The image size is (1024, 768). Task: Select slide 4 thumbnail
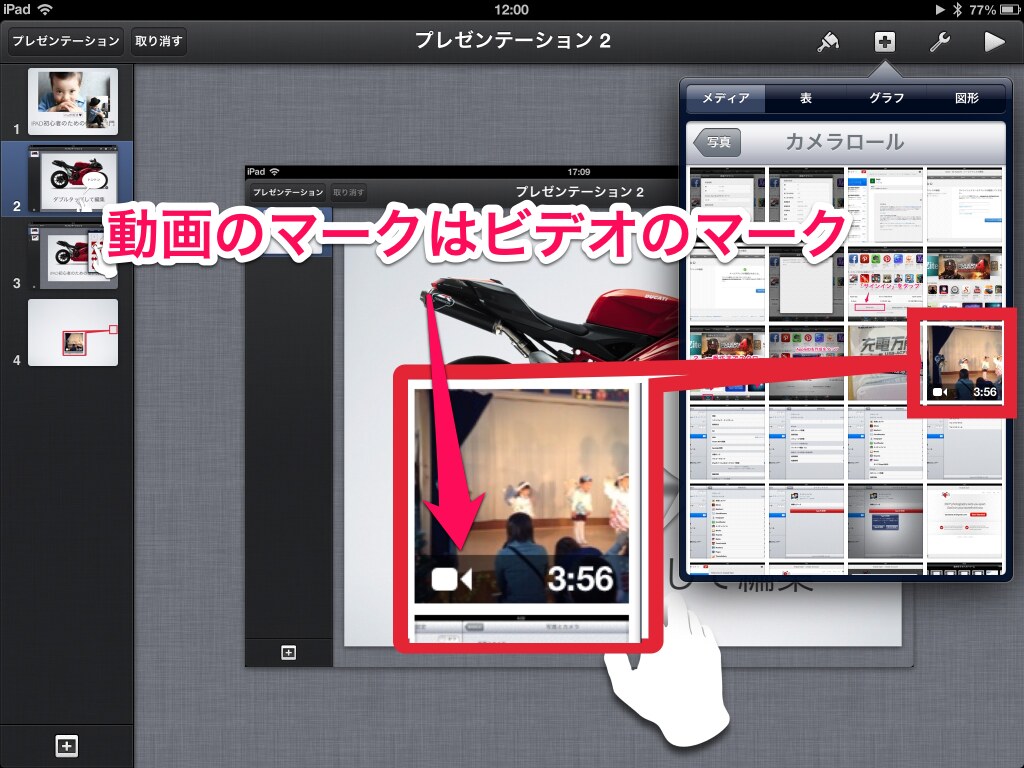pyautogui.click(x=73, y=332)
